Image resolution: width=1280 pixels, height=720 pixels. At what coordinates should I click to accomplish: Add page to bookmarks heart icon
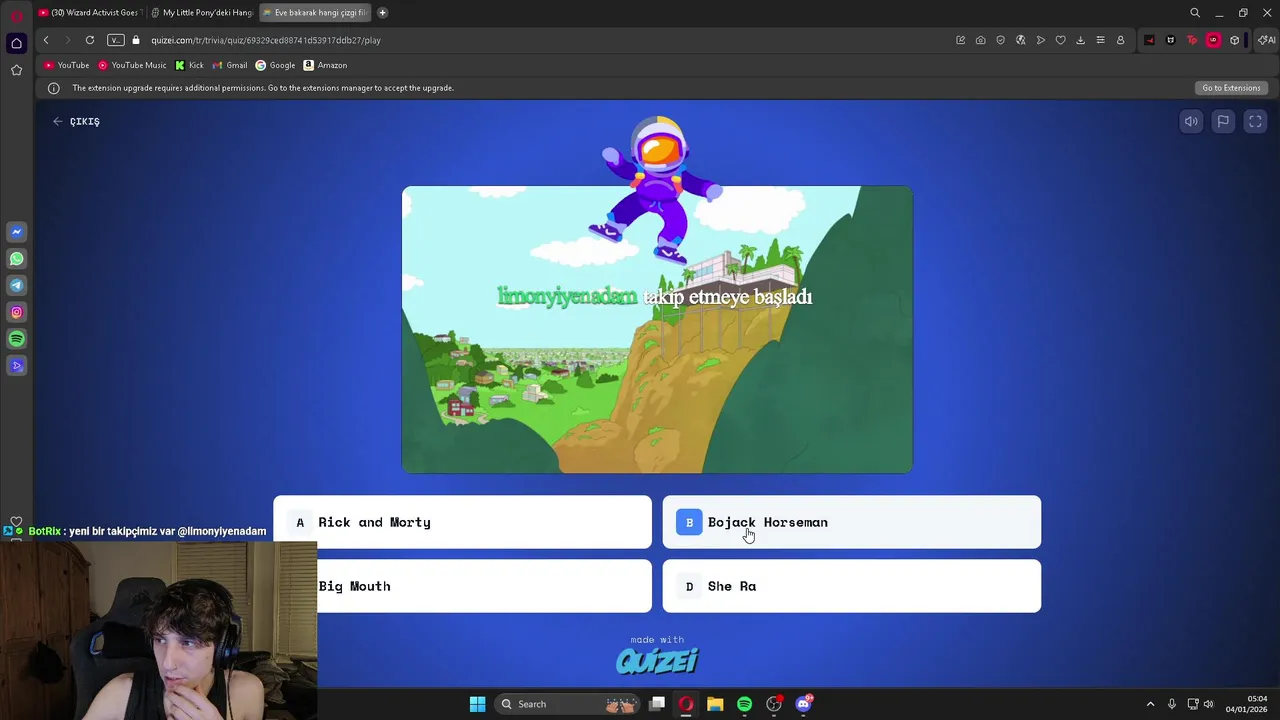pyautogui.click(x=1060, y=40)
